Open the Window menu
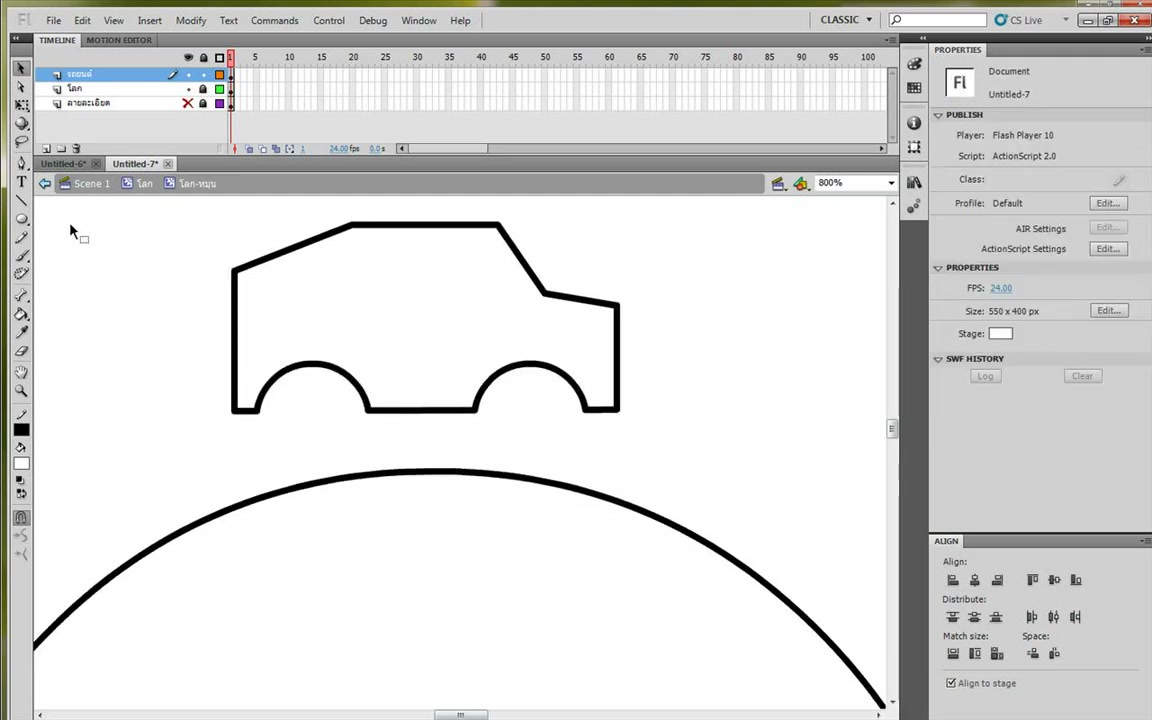The width and height of the screenshot is (1152, 720). tap(419, 21)
